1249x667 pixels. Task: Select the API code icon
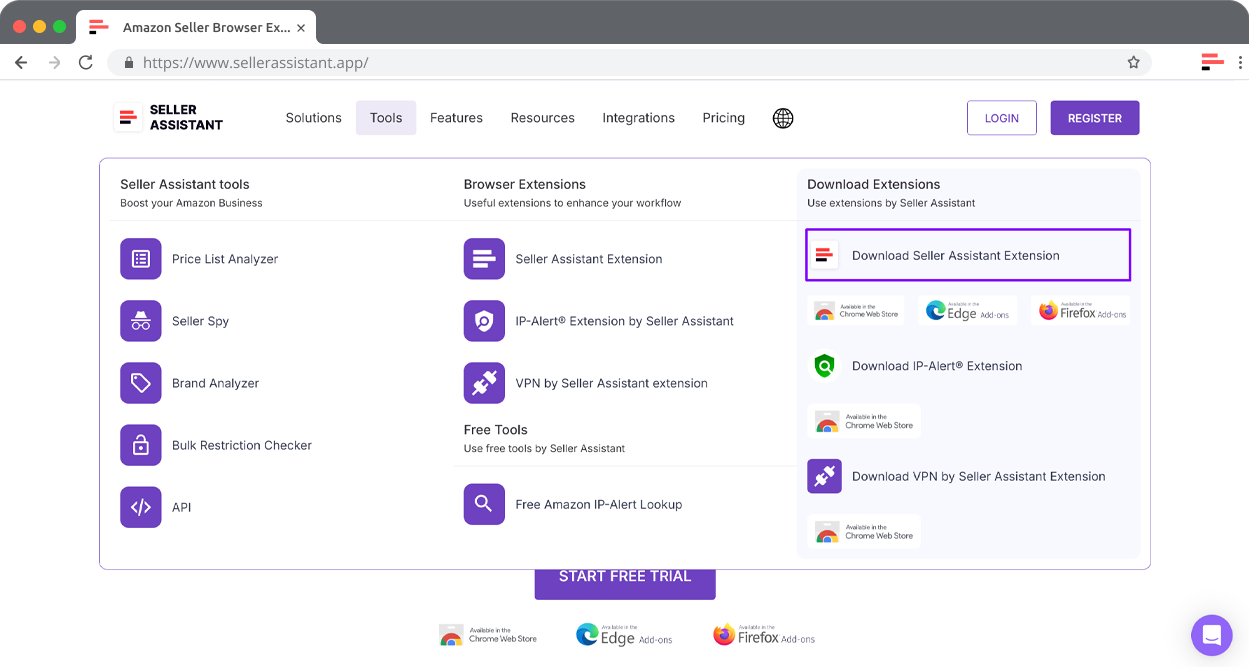141,507
